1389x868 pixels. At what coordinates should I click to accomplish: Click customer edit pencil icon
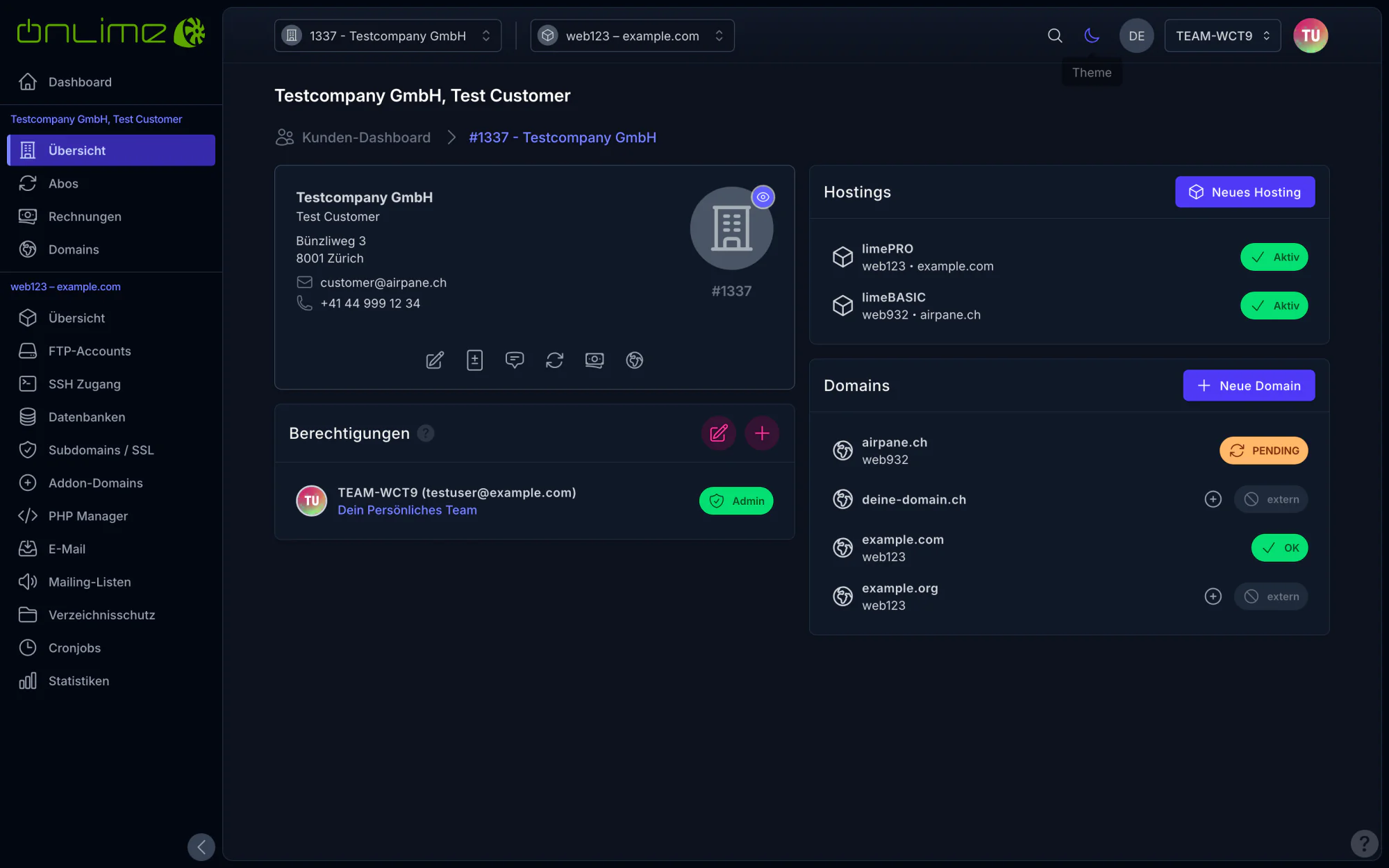(x=435, y=360)
